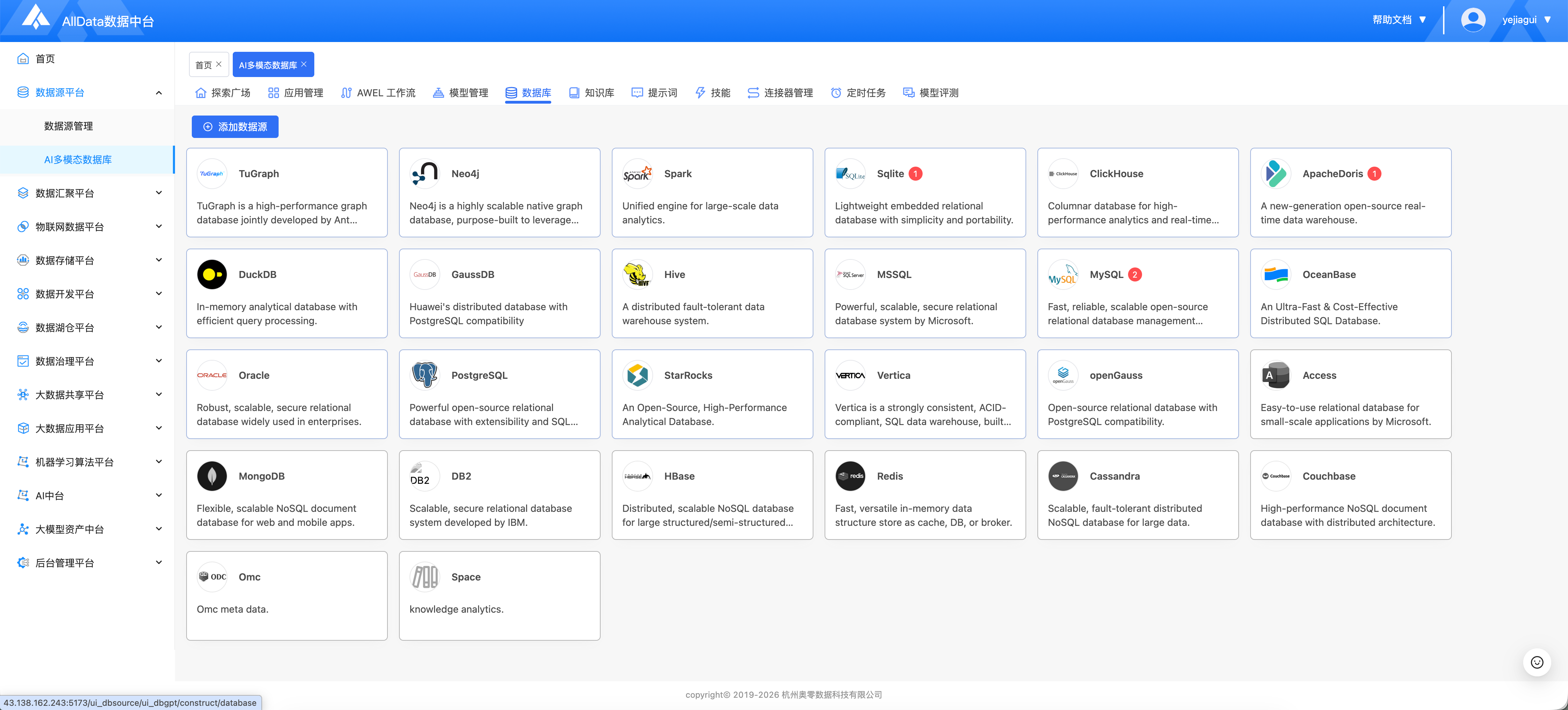This screenshot has height=710, width=1568.
Task: Click the TuGraph logo icon
Action: (212, 174)
